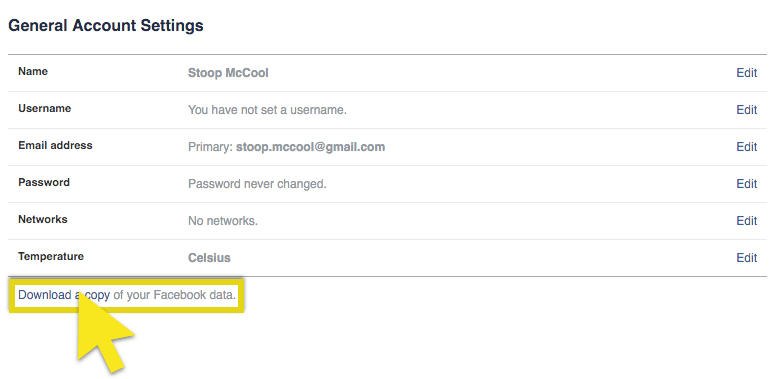Click the General Account Settings heading
Screen dimensions: 782x379
(106, 25)
